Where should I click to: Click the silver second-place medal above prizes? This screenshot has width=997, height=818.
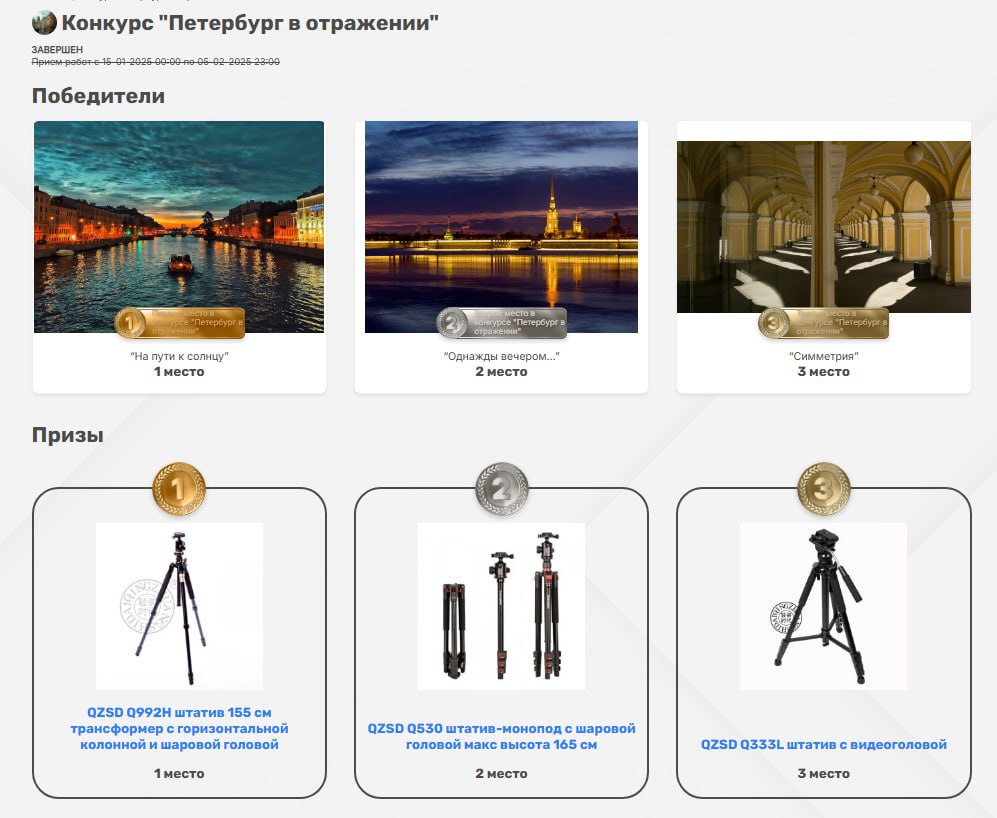(x=502, y=489)
